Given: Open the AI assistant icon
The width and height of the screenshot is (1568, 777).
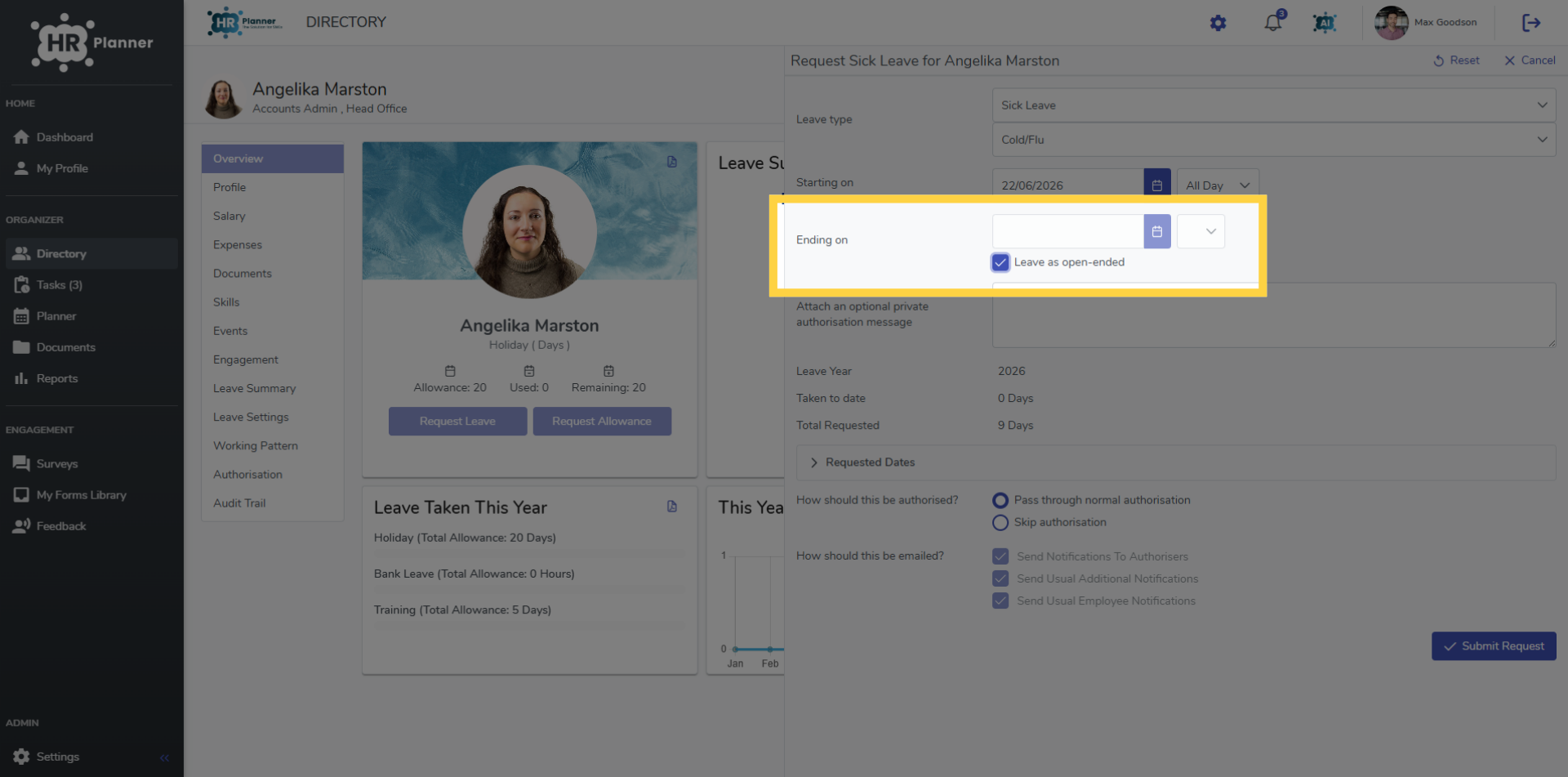Looking at the screenshot, I should pos(1325,23).
